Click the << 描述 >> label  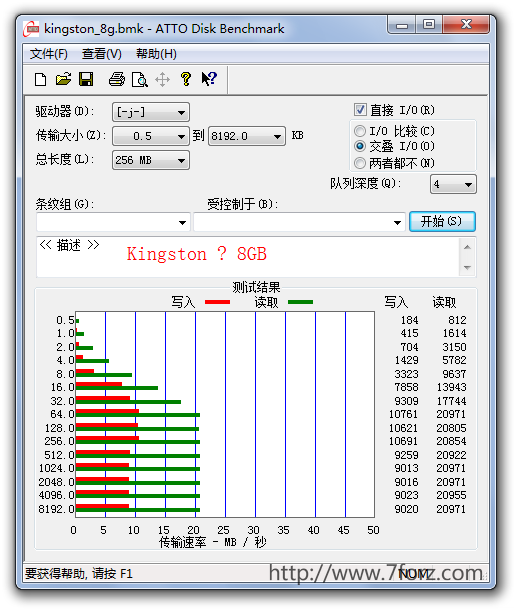[69, 245]
